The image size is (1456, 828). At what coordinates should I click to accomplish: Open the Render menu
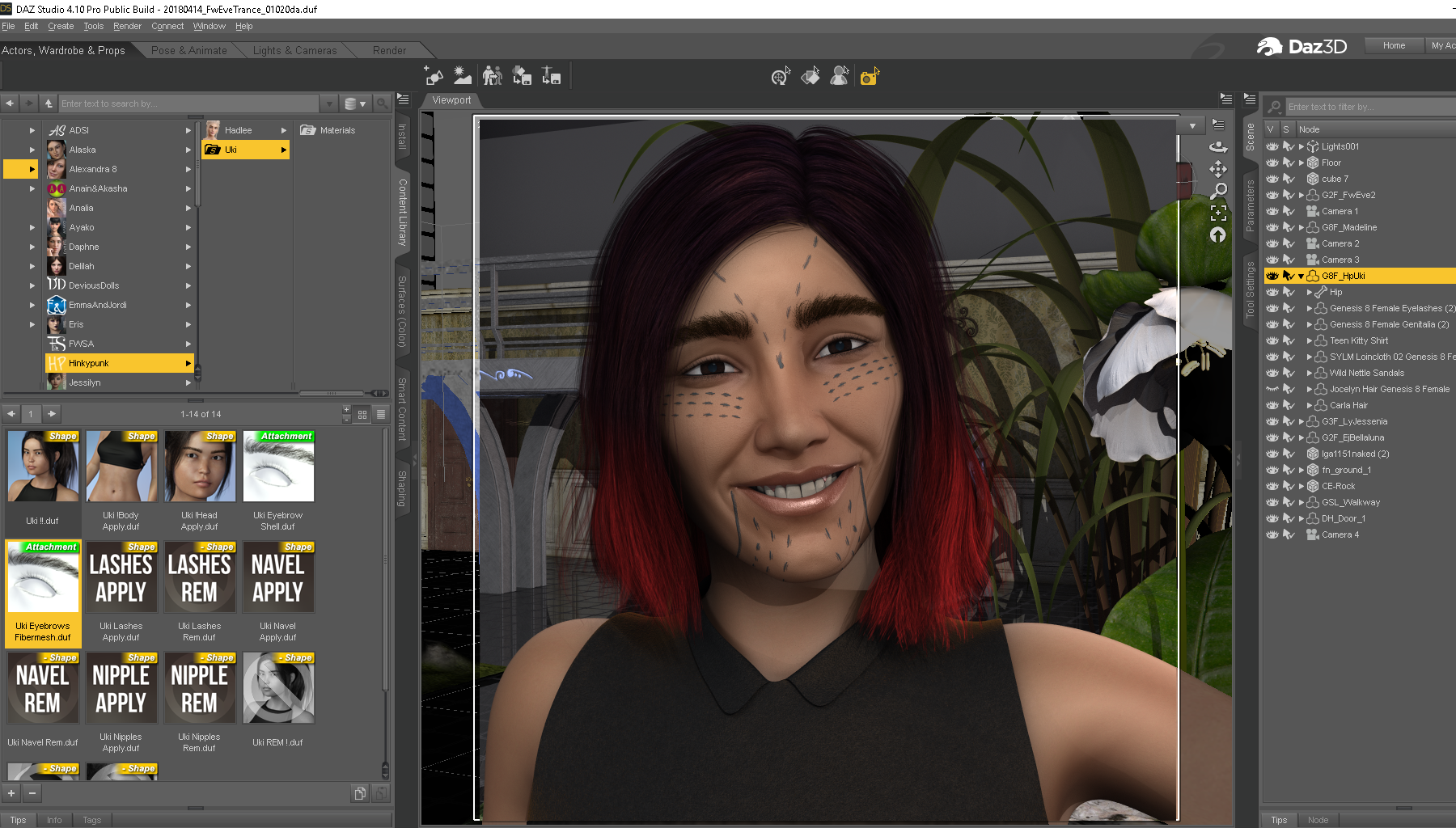(127, 26)
